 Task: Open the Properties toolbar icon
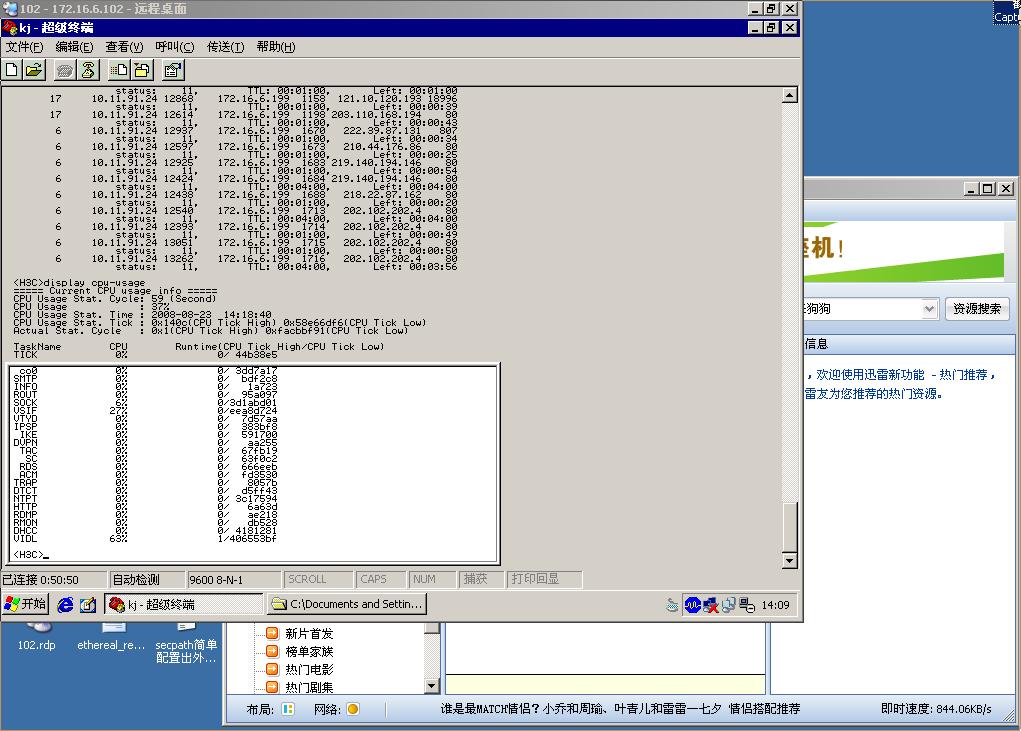173,70
